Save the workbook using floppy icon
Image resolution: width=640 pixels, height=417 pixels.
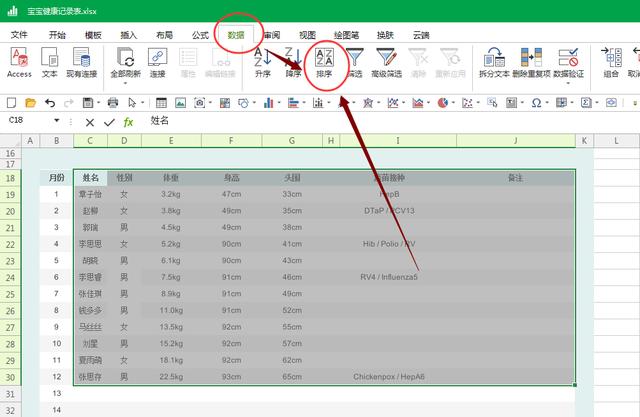tap(88, 102)
